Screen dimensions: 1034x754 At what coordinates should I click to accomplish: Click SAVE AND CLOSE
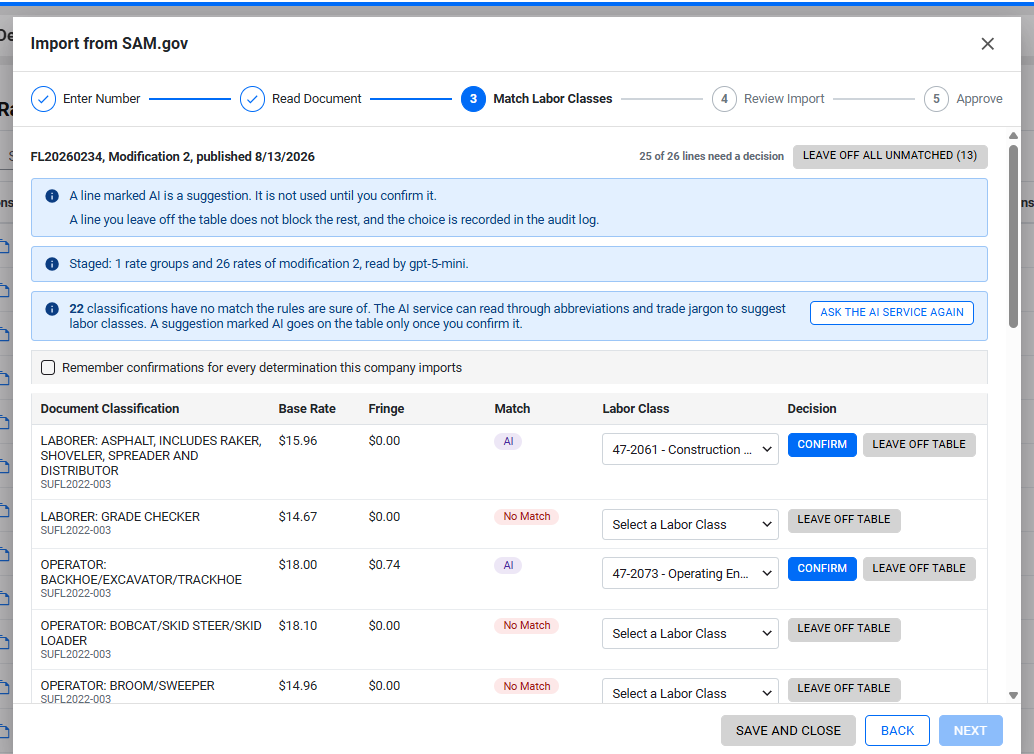[788, 730]
